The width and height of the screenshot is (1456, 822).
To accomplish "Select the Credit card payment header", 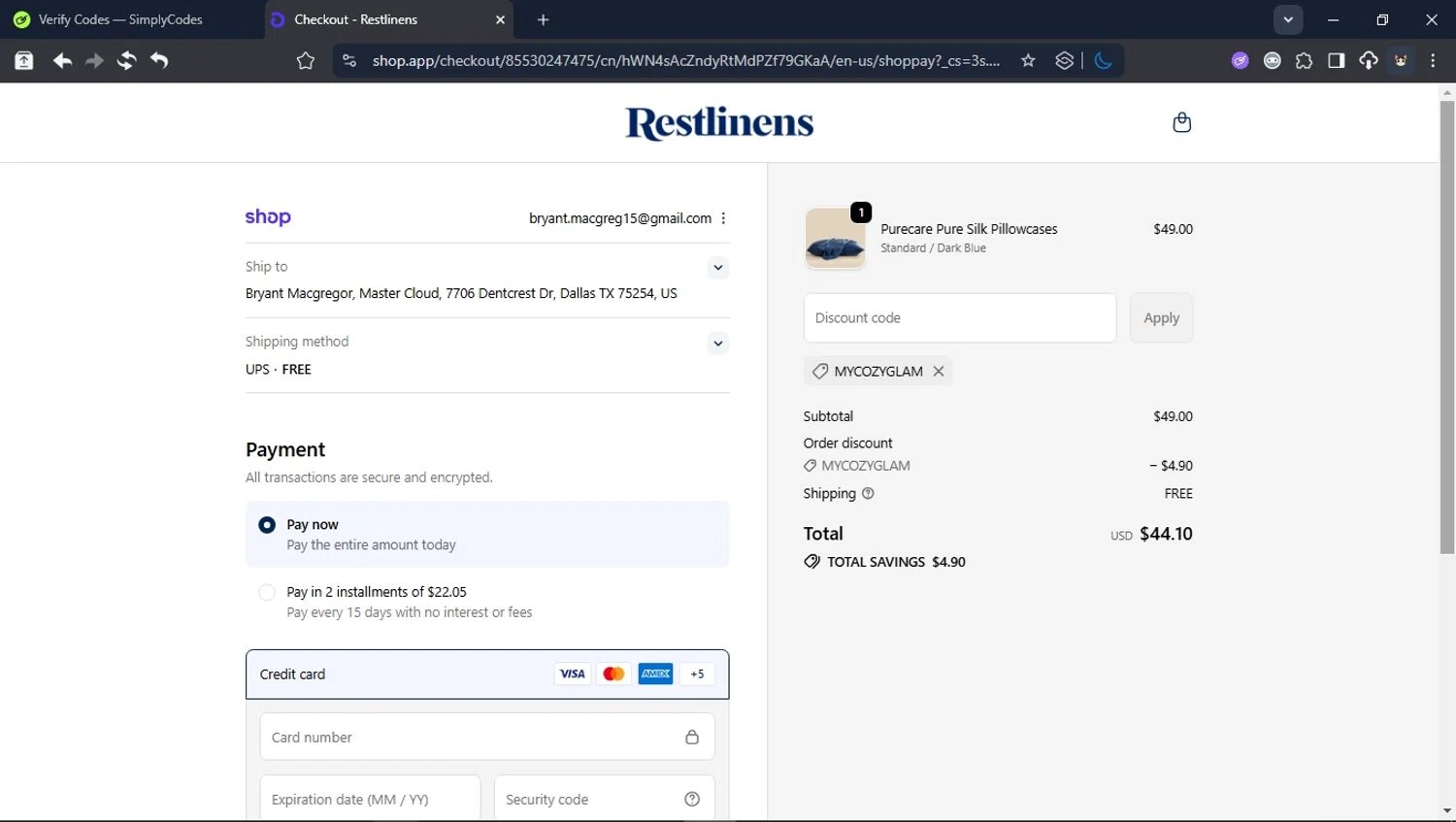I will click(487, 674).
